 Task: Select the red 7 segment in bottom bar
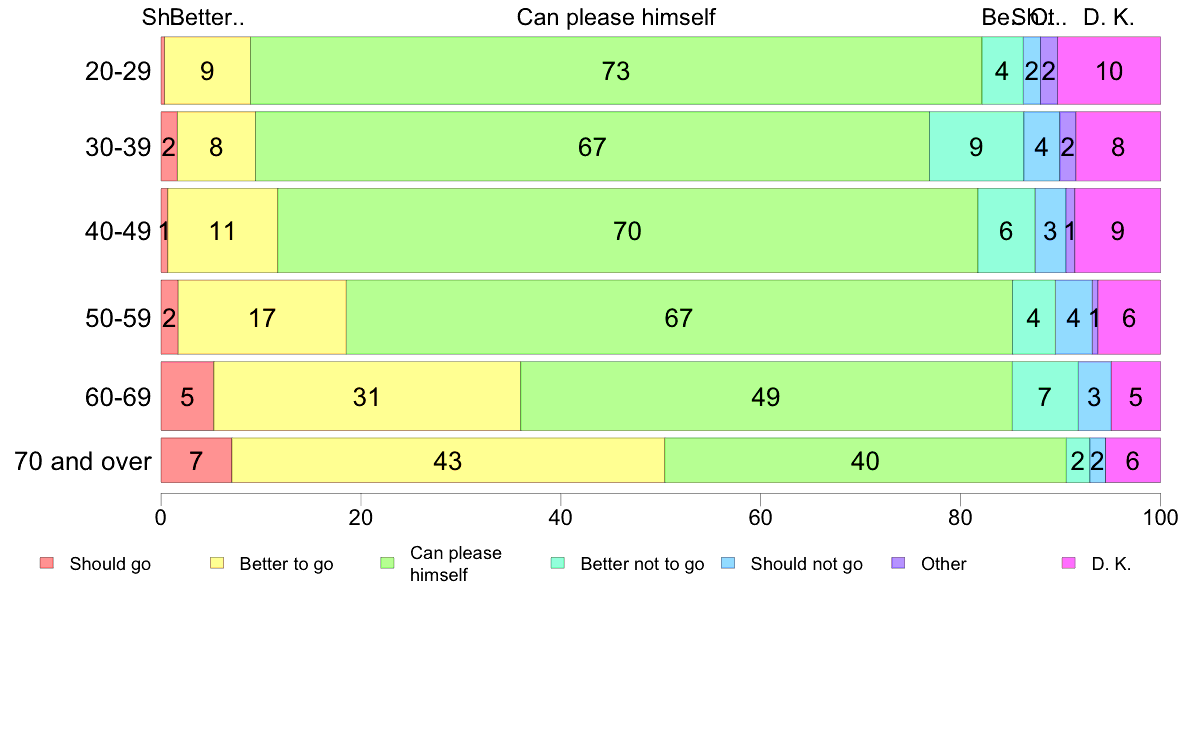pyautogui.click(x=196, y=460)
